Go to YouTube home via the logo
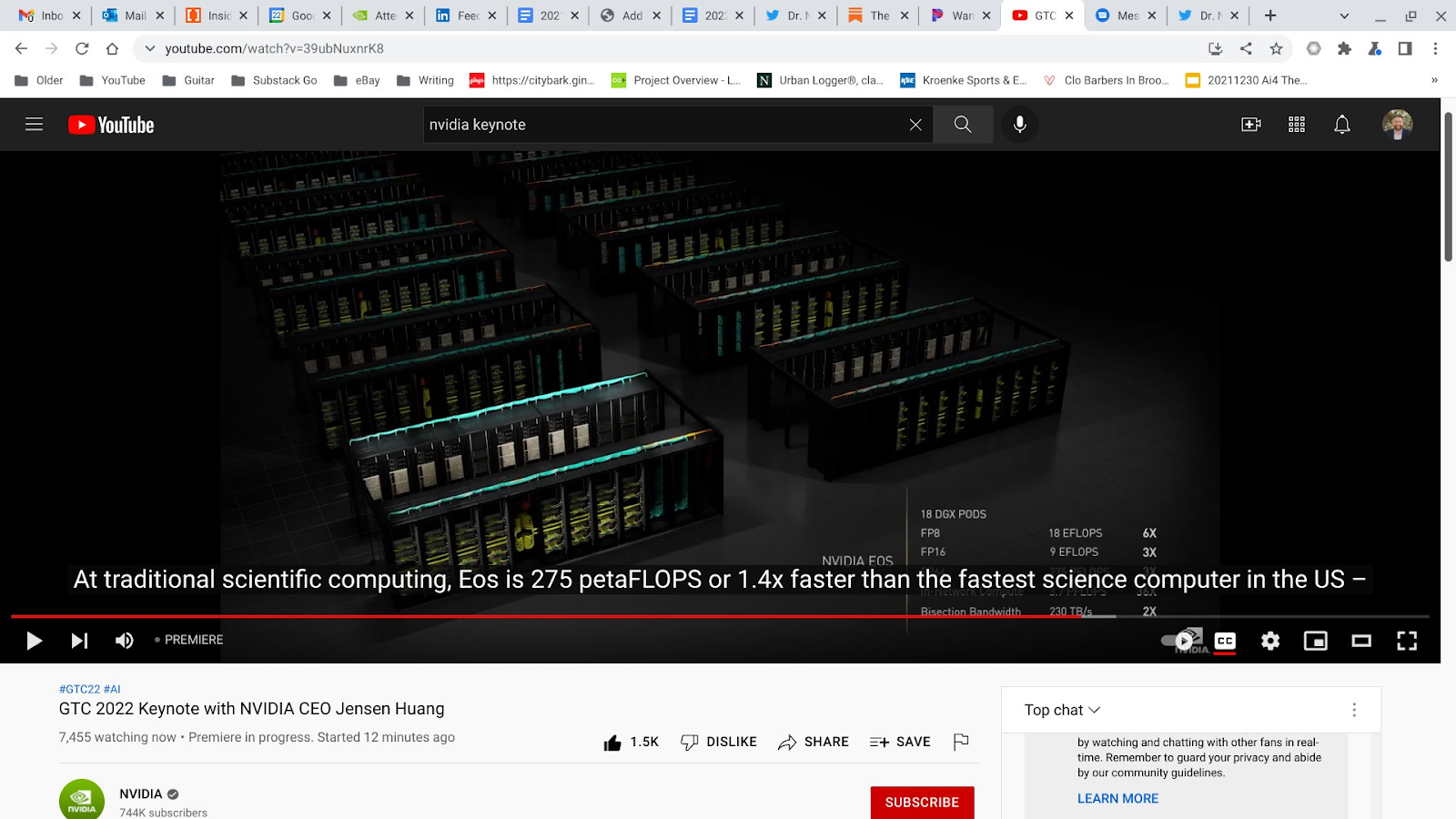1456x819 pixels. (111, 125)
